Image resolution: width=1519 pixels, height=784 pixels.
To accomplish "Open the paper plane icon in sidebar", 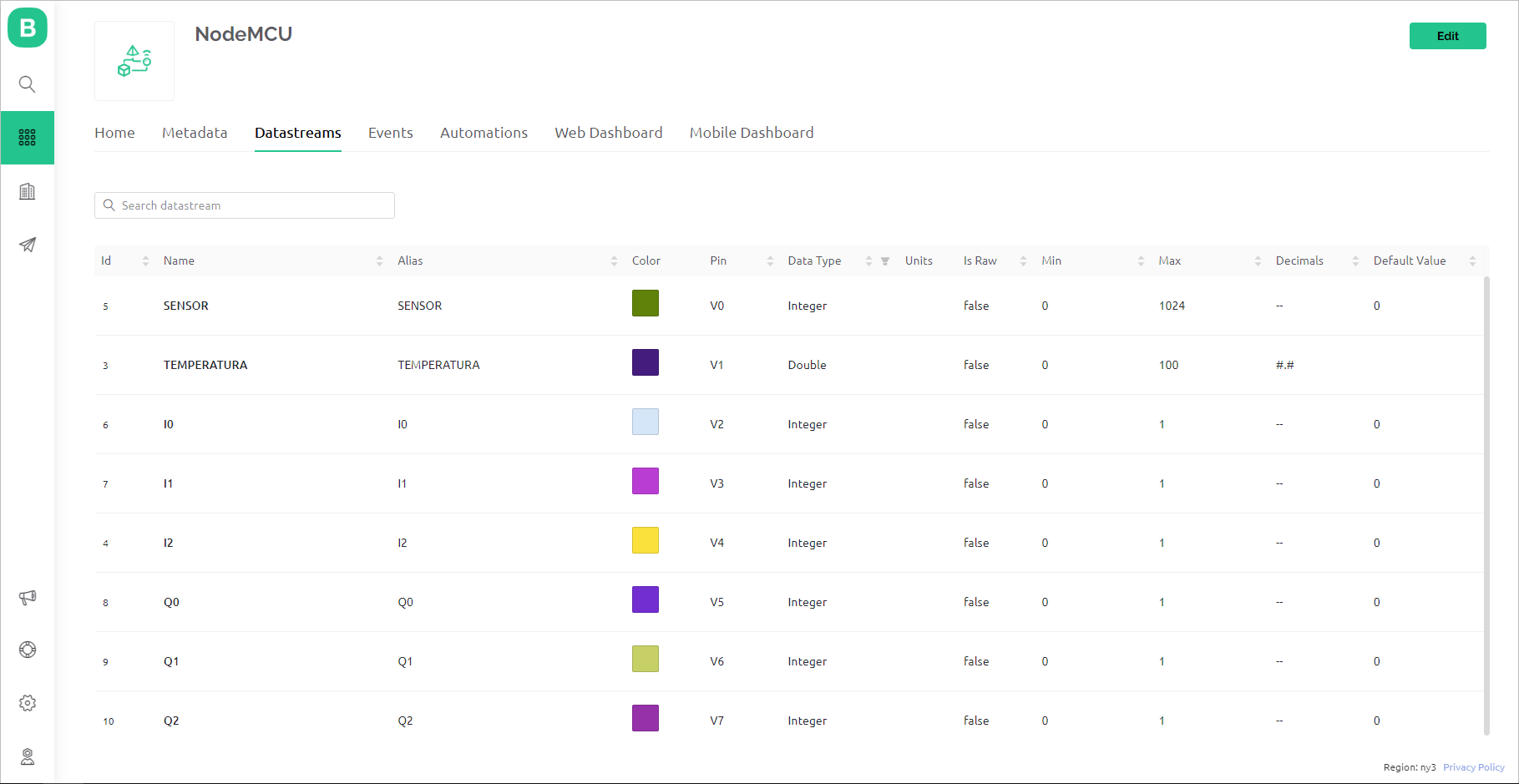I will point(28,245).
